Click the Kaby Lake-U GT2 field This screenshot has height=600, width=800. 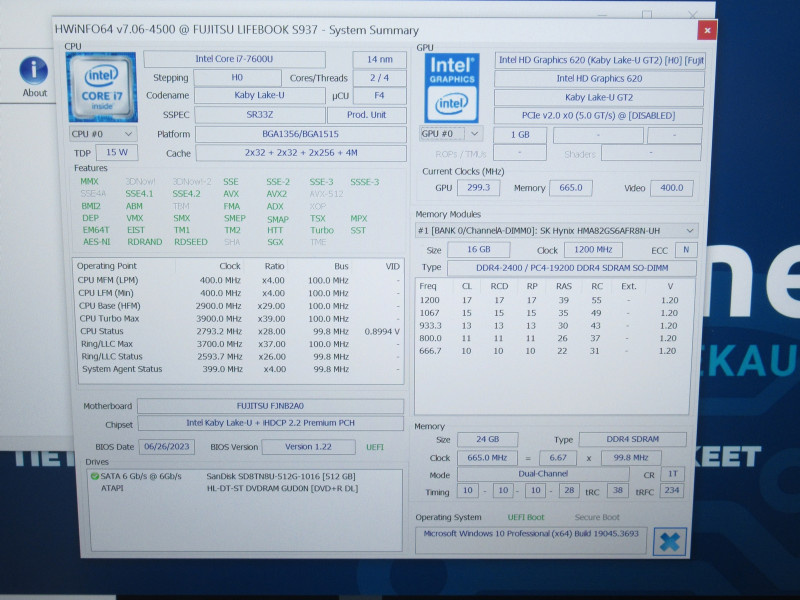599,97
